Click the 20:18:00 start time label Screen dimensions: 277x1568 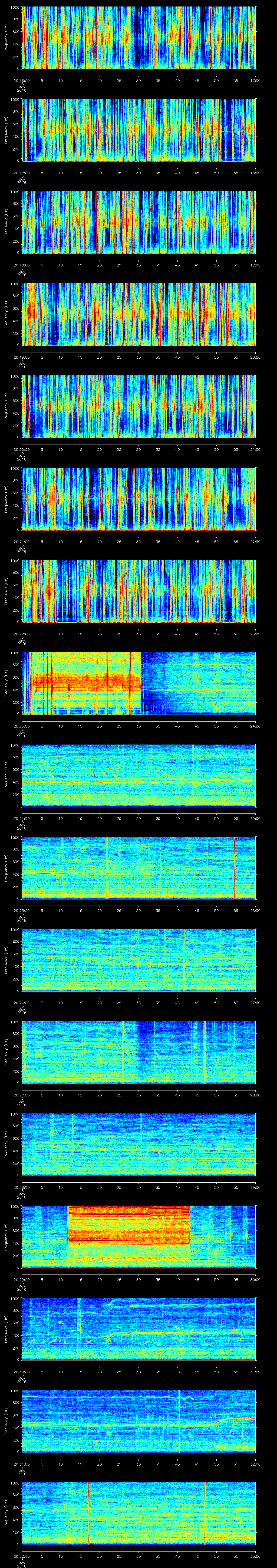coord(22,265)
